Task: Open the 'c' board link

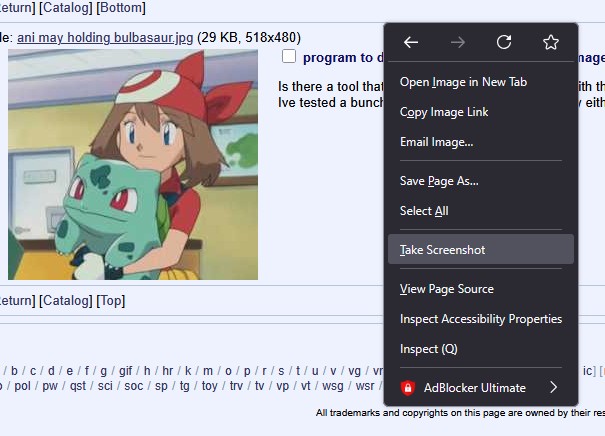Action: click(x=33, y=371)
